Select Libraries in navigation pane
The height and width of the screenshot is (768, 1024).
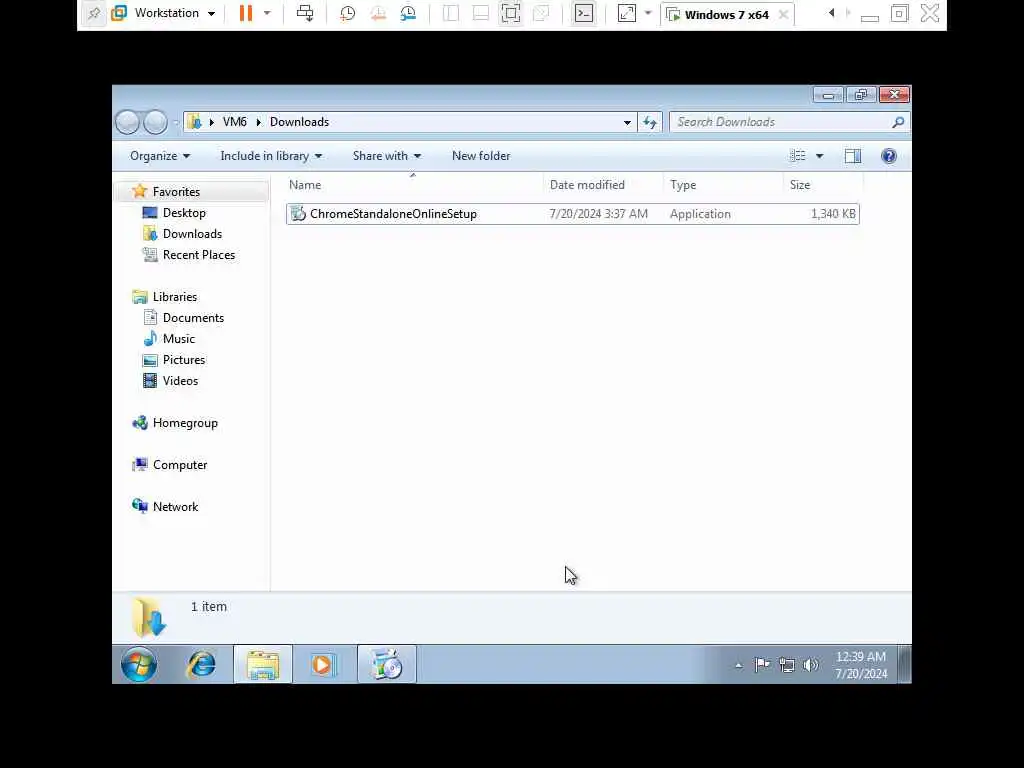click(174, 296)
